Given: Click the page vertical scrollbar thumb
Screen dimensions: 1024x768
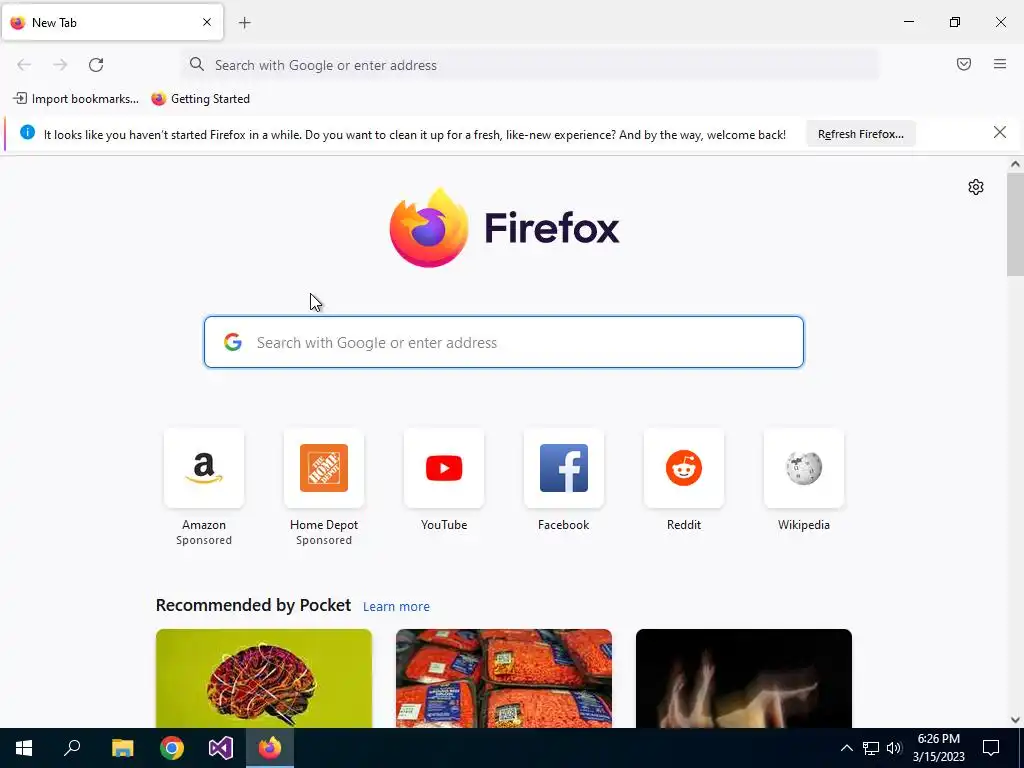Looking at the screenshot, I should coord(1015,224).
